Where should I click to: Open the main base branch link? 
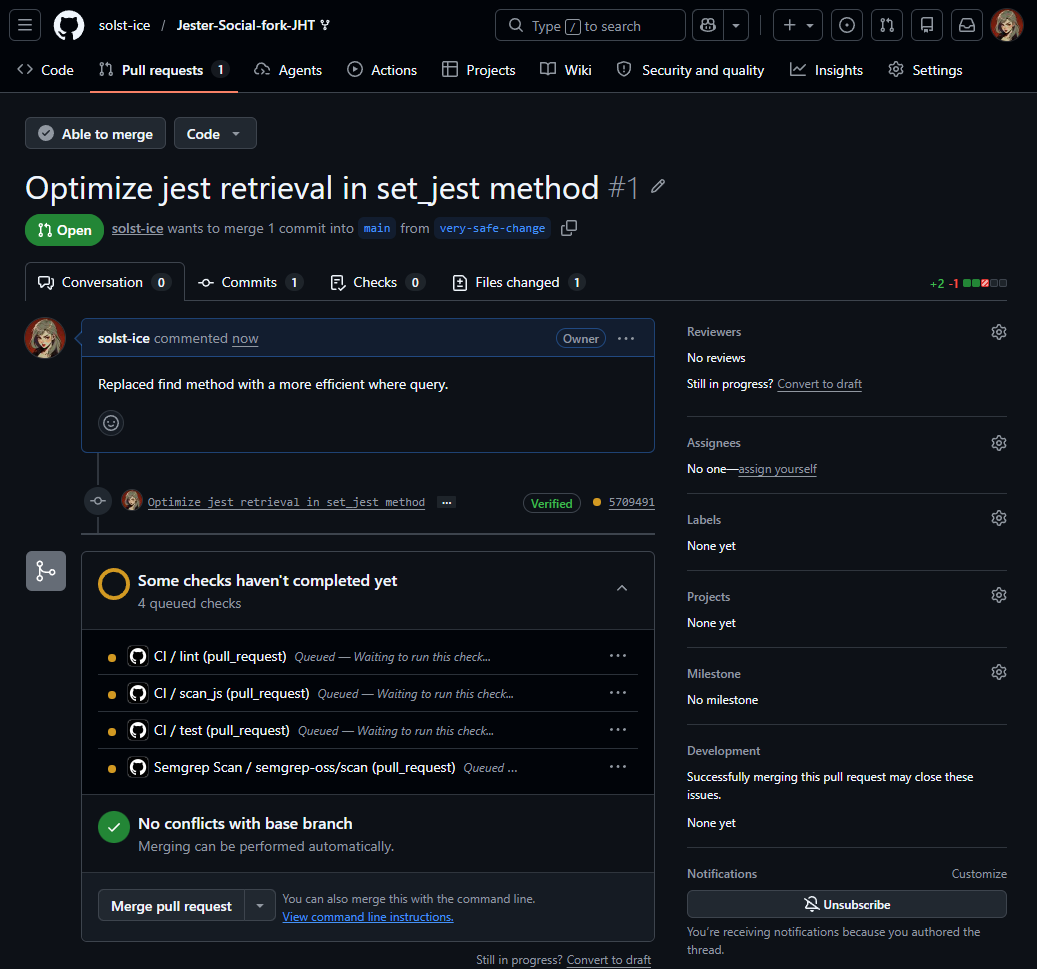pyautogui.click(x=377, y=228)
